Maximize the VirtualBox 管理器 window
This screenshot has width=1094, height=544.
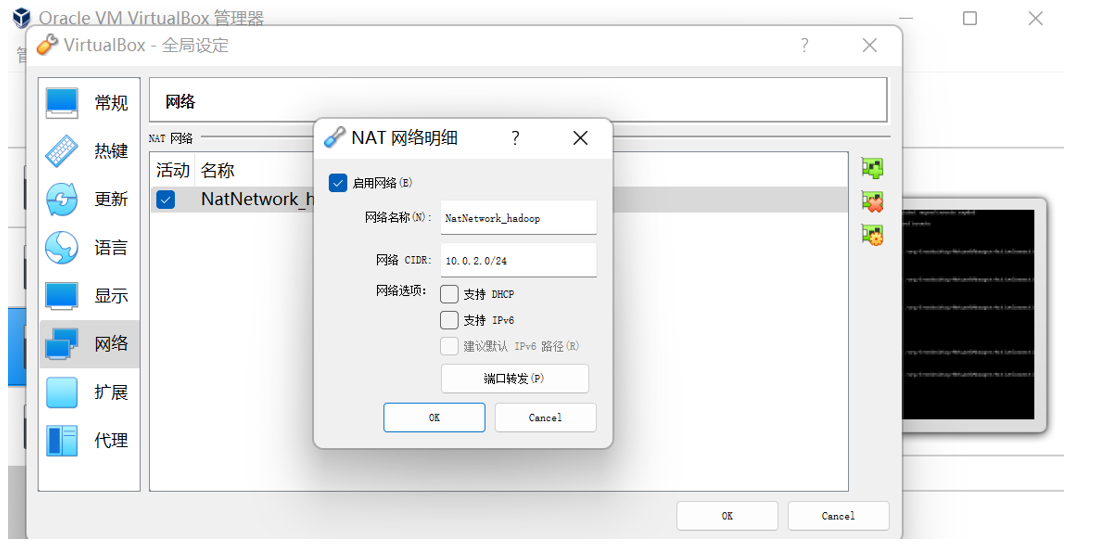(970, 19)
